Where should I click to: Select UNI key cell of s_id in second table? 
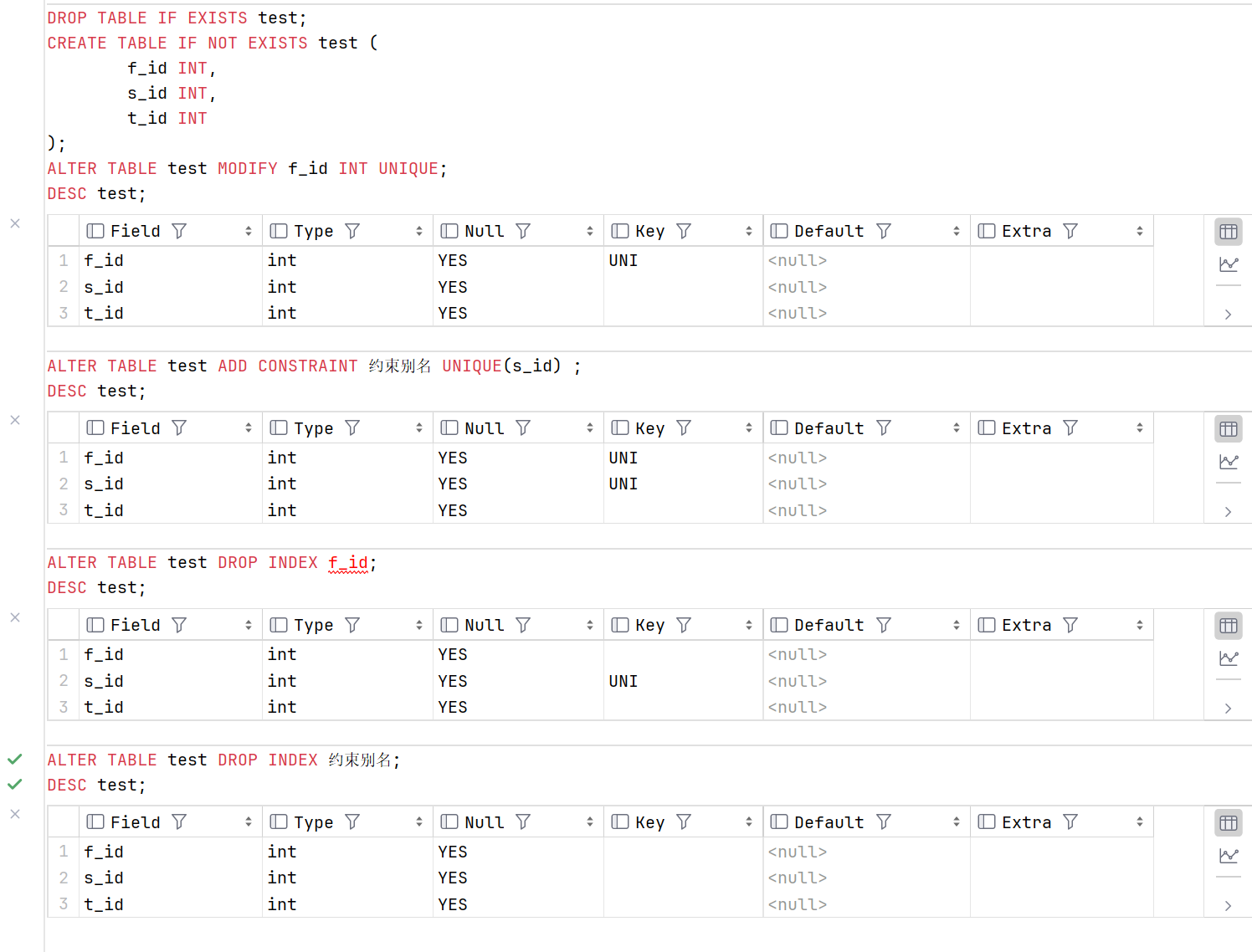pyautogui.click(x=683, y=484)
